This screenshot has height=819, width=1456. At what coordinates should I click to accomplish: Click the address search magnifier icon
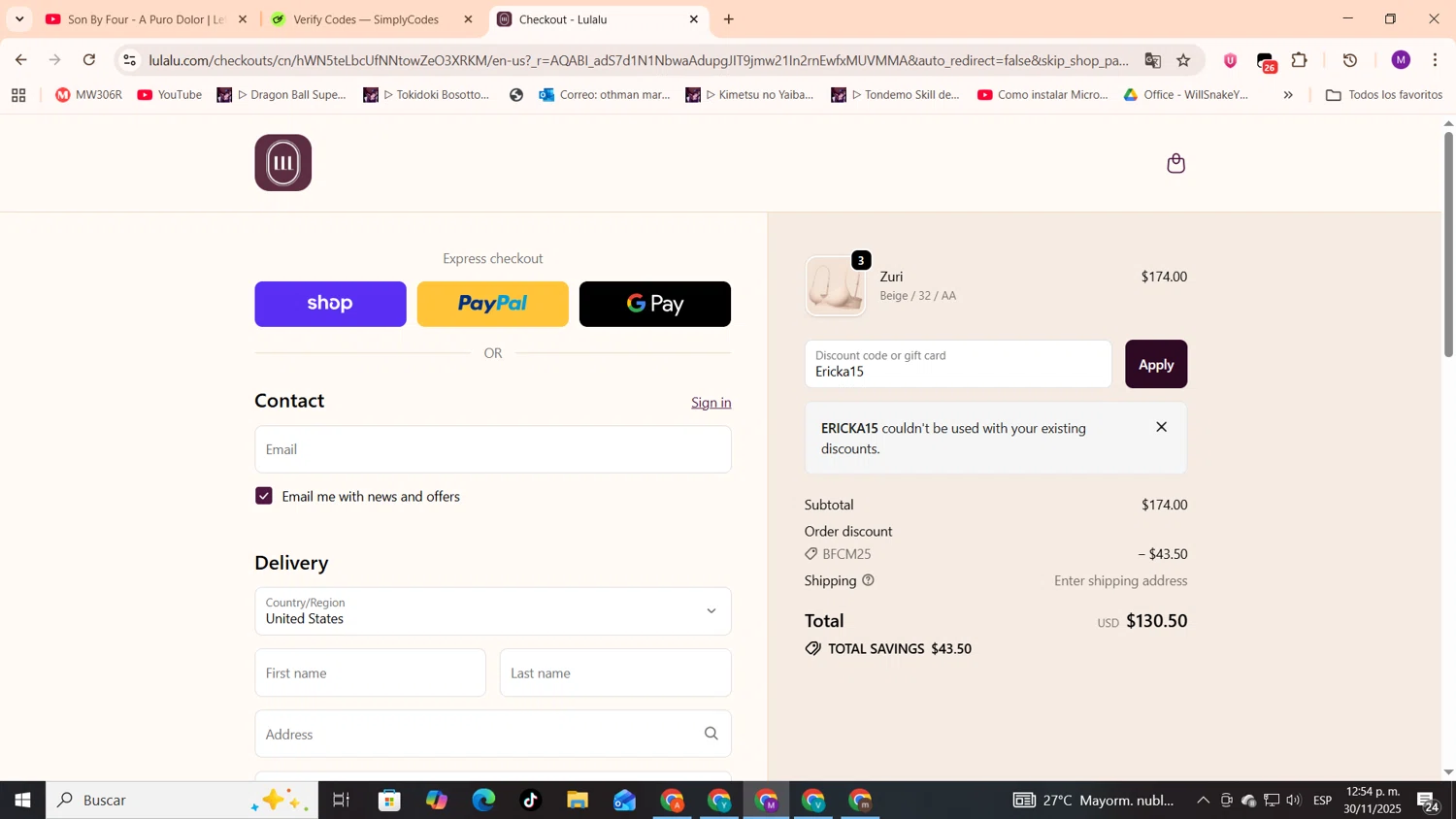[711, 734]
